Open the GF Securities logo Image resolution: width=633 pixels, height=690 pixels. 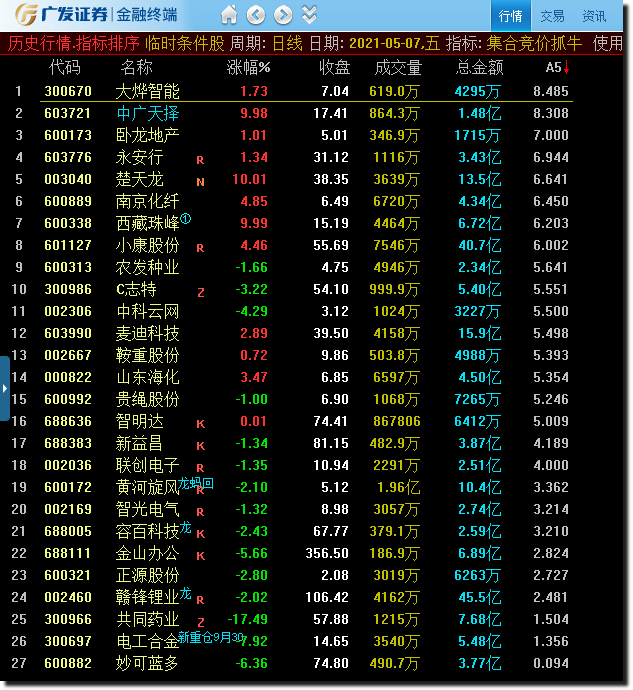[96, 15]
